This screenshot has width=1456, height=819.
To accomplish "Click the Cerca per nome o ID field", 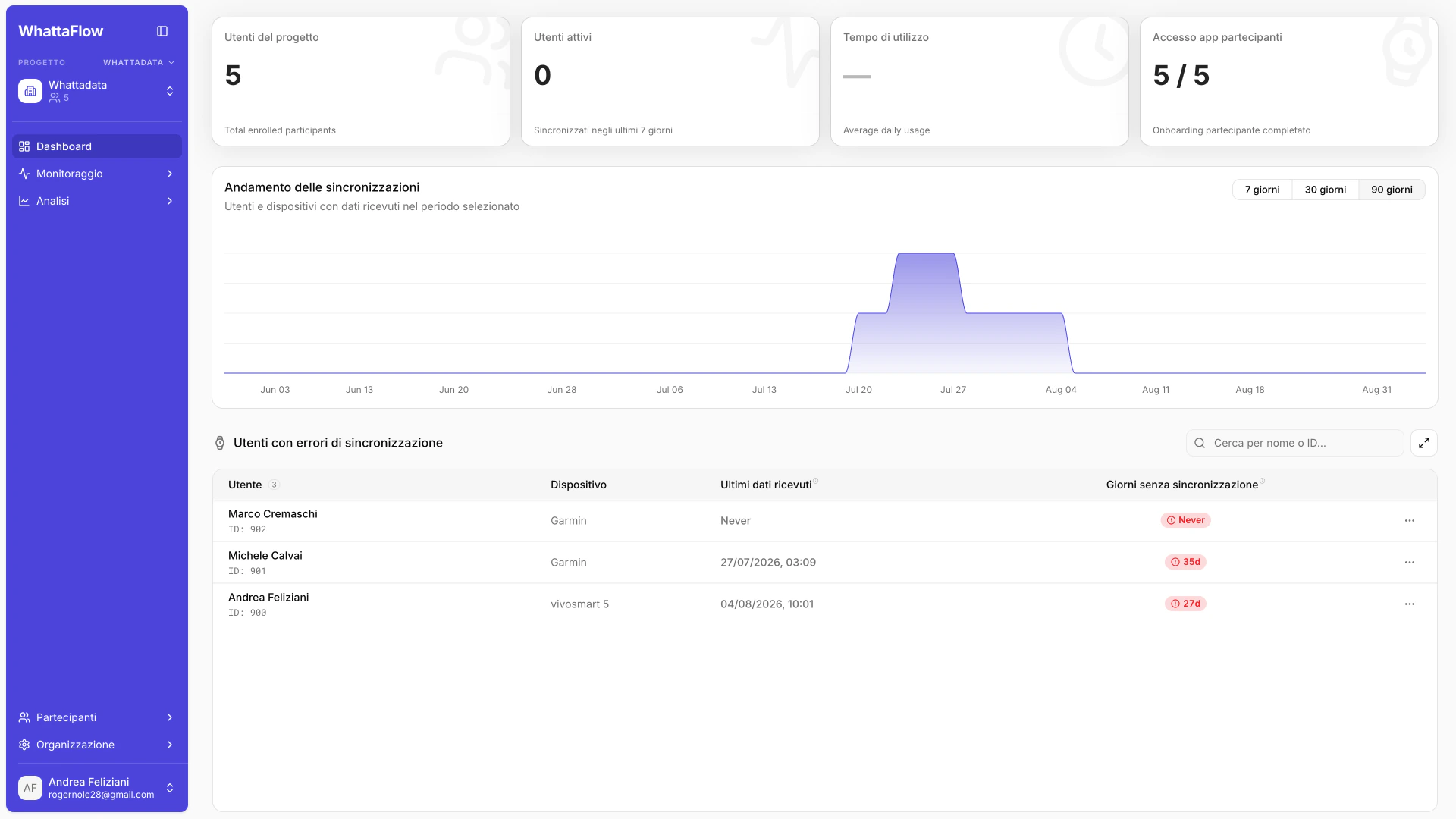I will coord(1294,443).
